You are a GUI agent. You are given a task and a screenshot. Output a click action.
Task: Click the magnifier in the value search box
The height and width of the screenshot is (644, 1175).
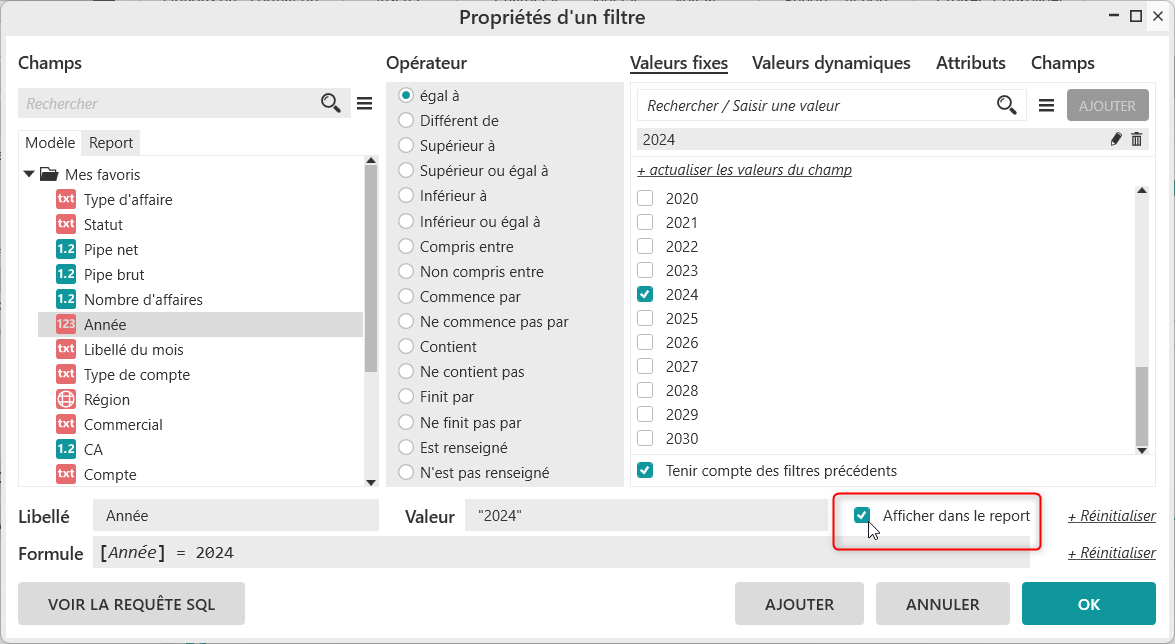pos(1006,105)
